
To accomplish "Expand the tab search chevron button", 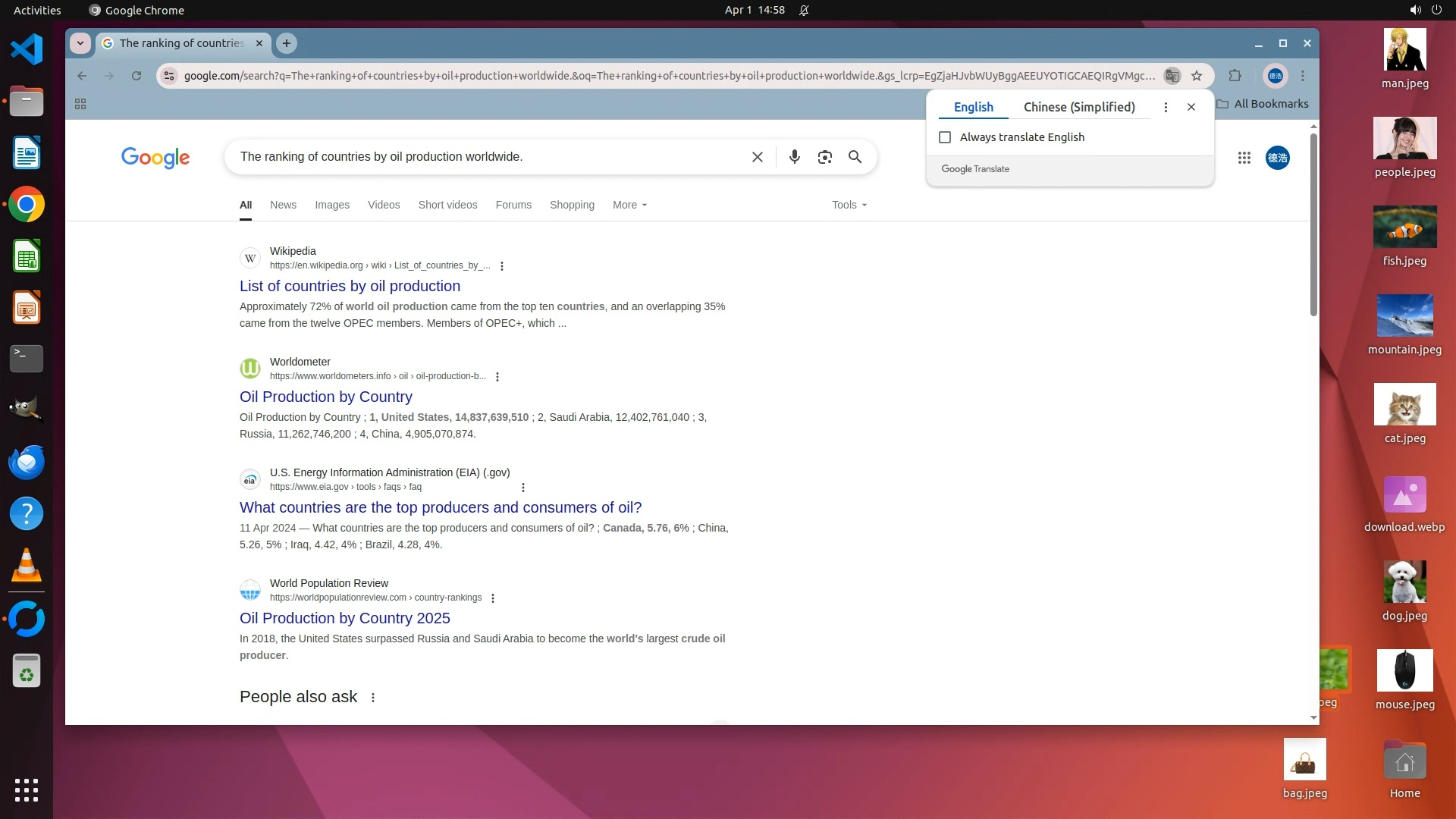I will (80, 43).
